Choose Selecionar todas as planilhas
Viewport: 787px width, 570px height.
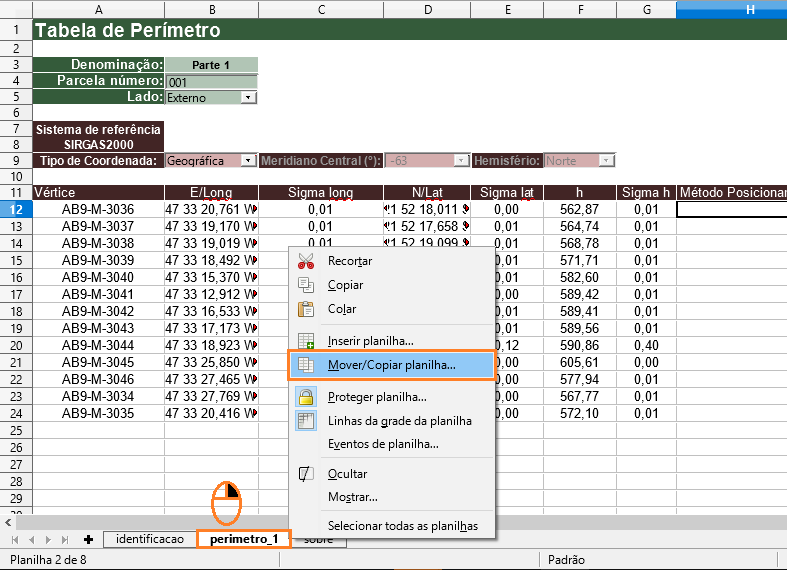402,526
